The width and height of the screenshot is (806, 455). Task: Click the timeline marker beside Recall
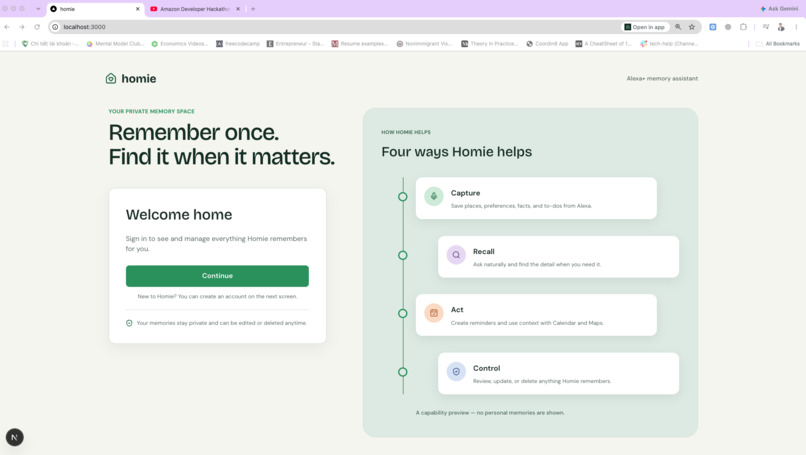403,255
